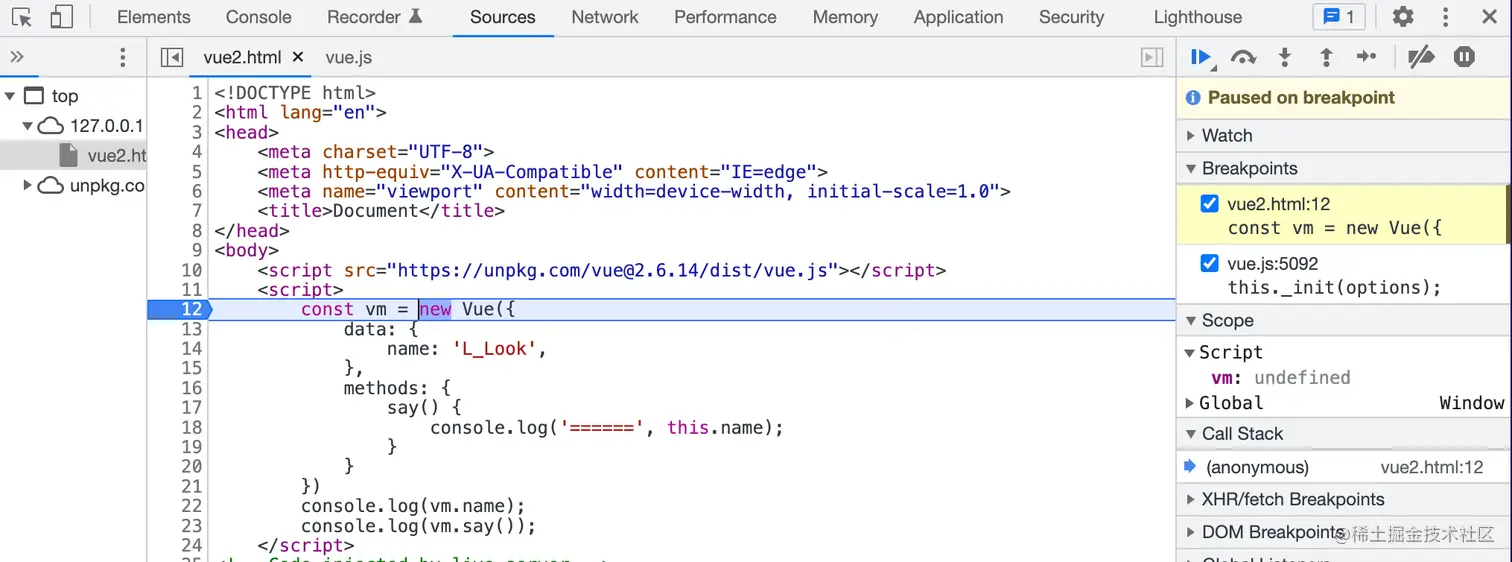Open the DevTools three-dot customize menu

1445,17
